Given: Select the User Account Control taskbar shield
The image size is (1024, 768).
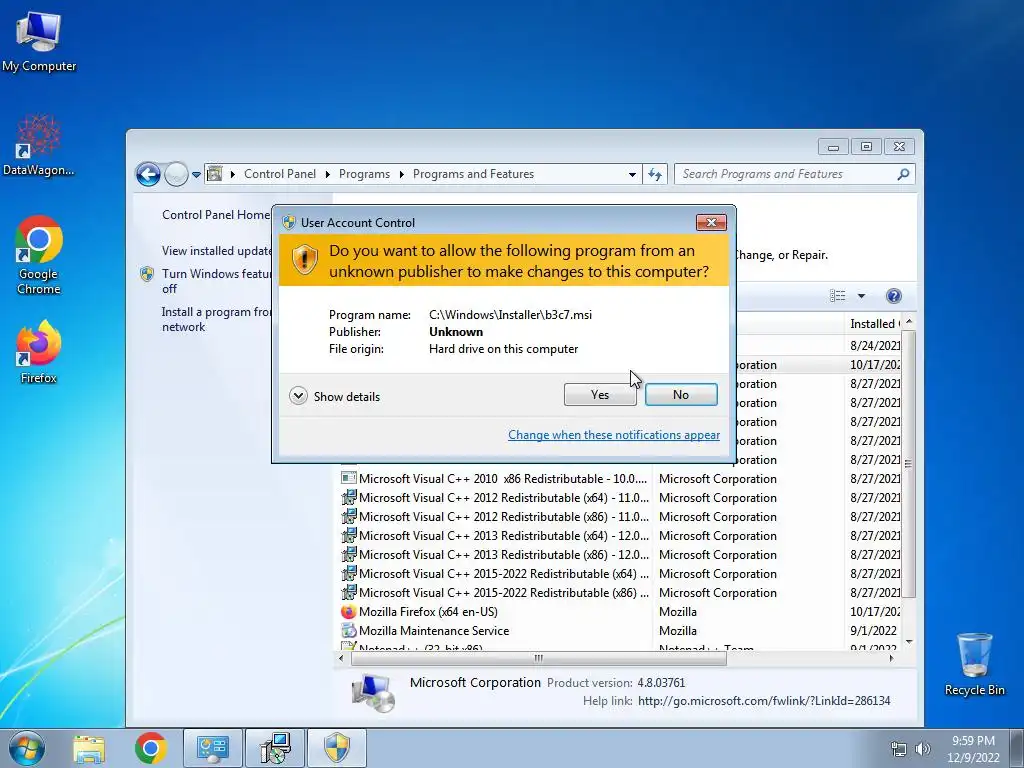Looking at the screenshot, I should click(337, 749).
